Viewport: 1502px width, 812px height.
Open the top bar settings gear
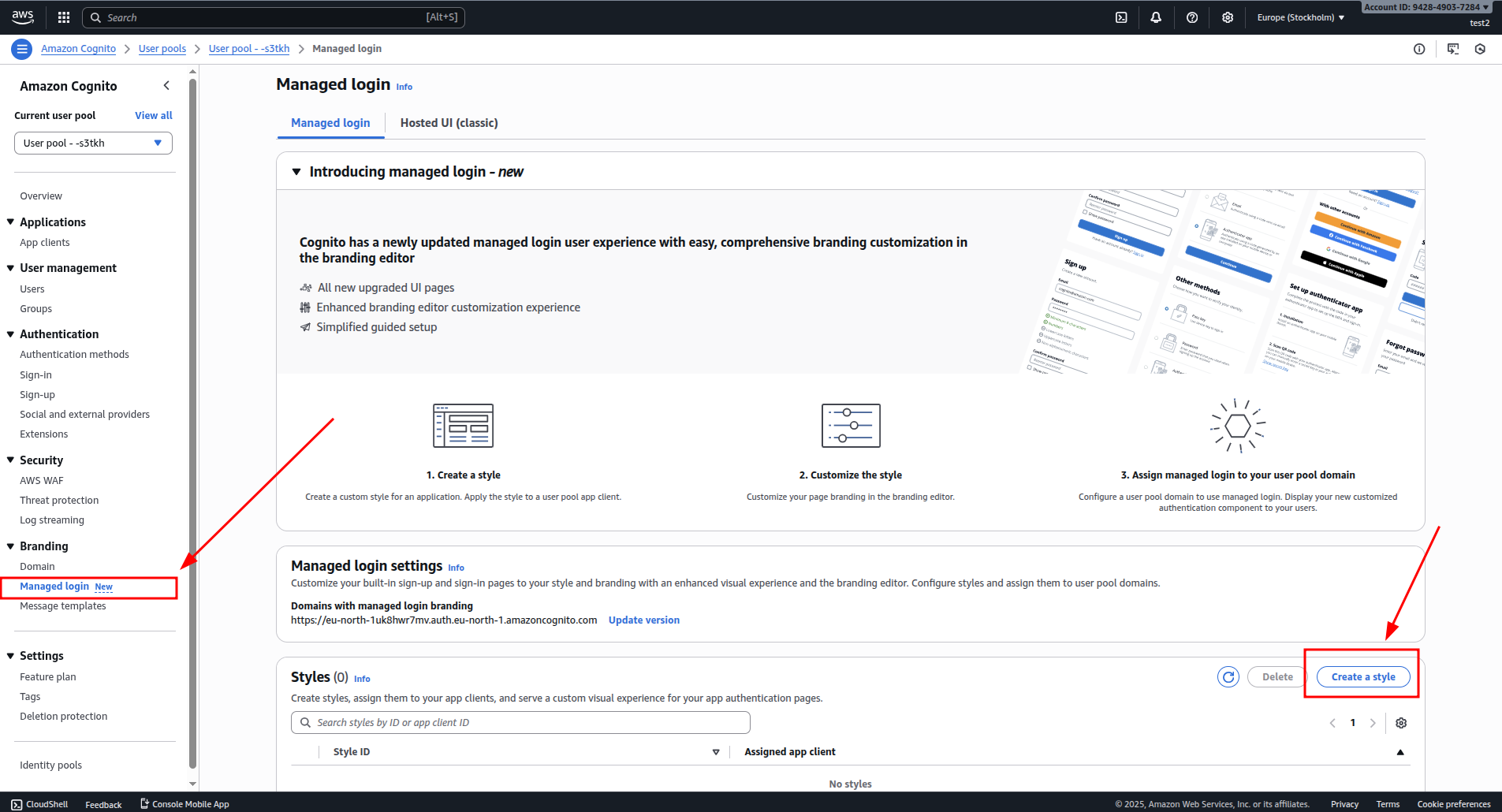(1228, 17)
